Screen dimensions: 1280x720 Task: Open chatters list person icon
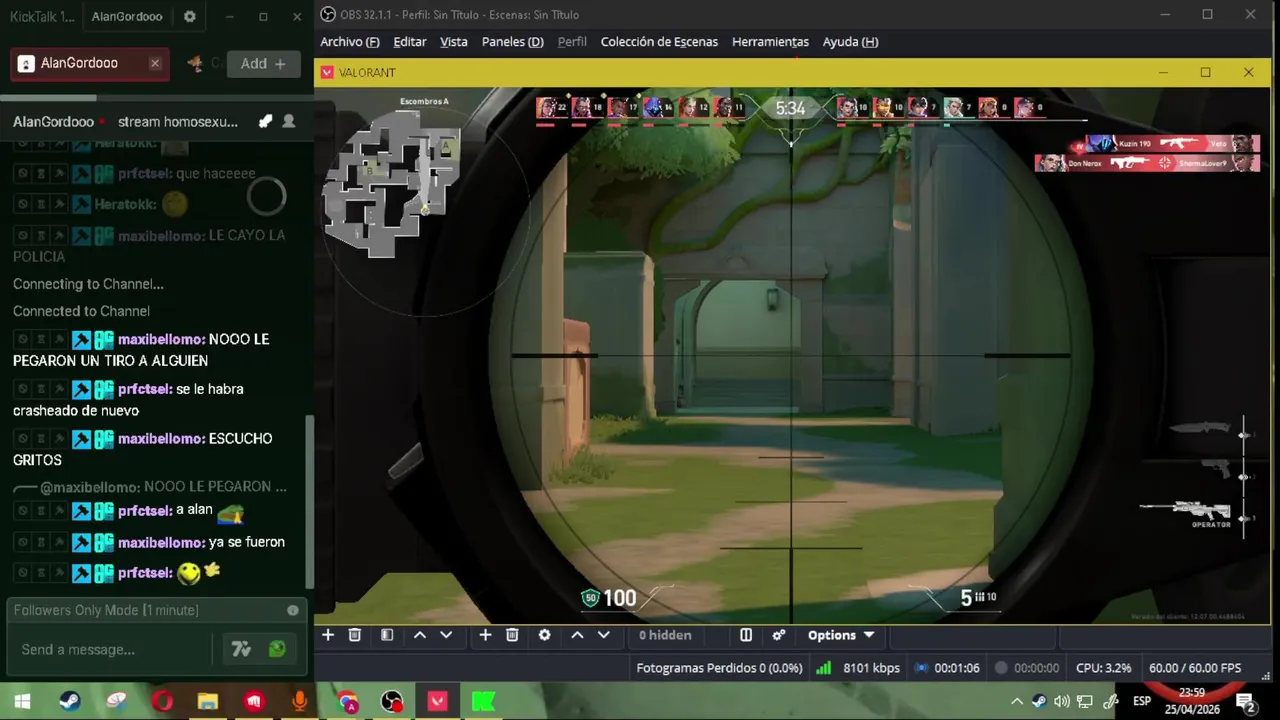pos(289,122)
